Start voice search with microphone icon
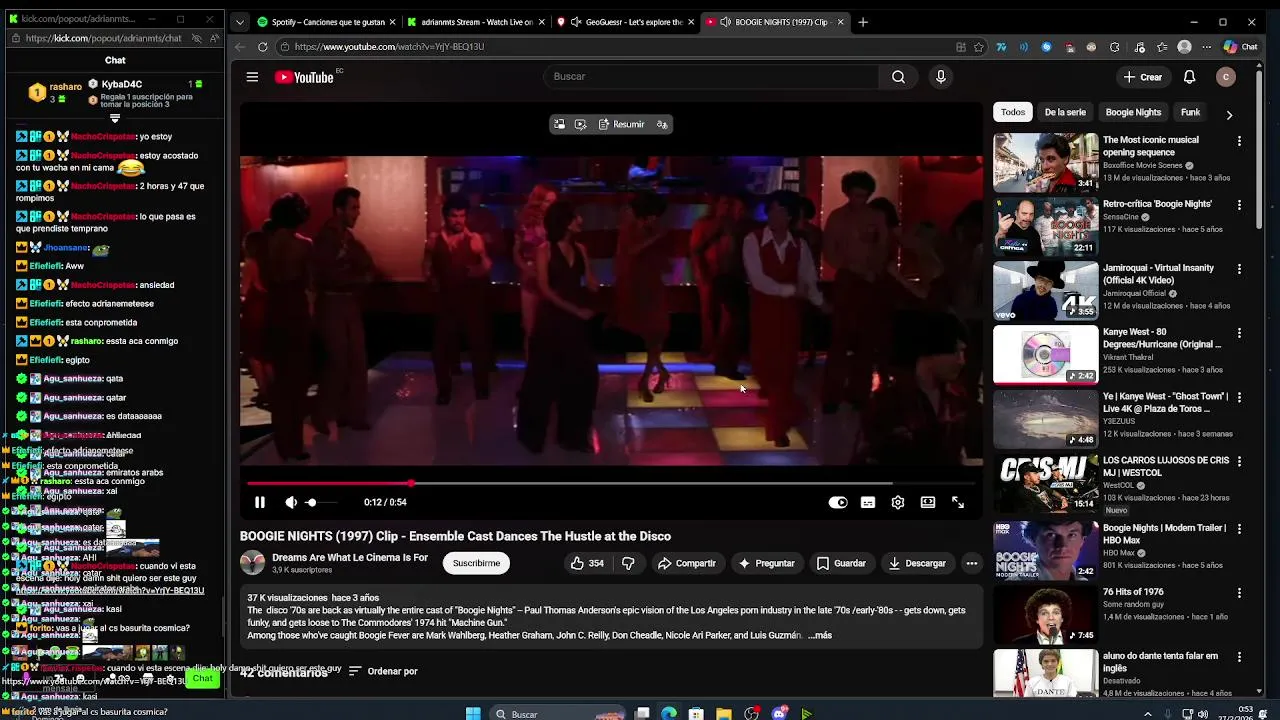The image size is (1280, 720). (940, 77)
